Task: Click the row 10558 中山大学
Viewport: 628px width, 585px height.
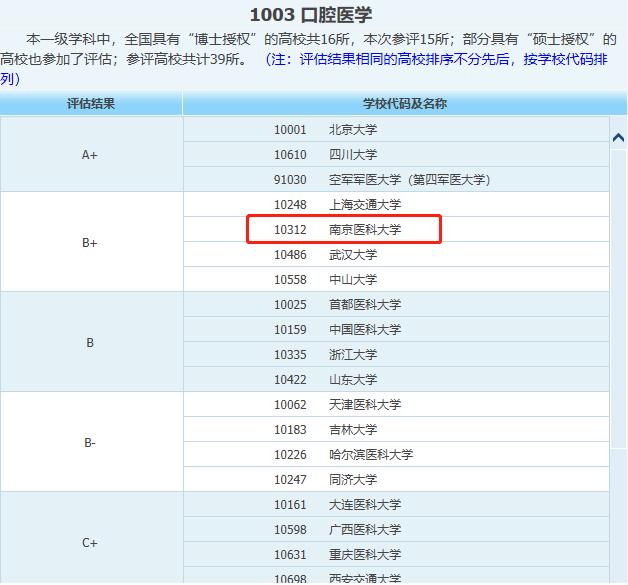Action: coord(396,279)
